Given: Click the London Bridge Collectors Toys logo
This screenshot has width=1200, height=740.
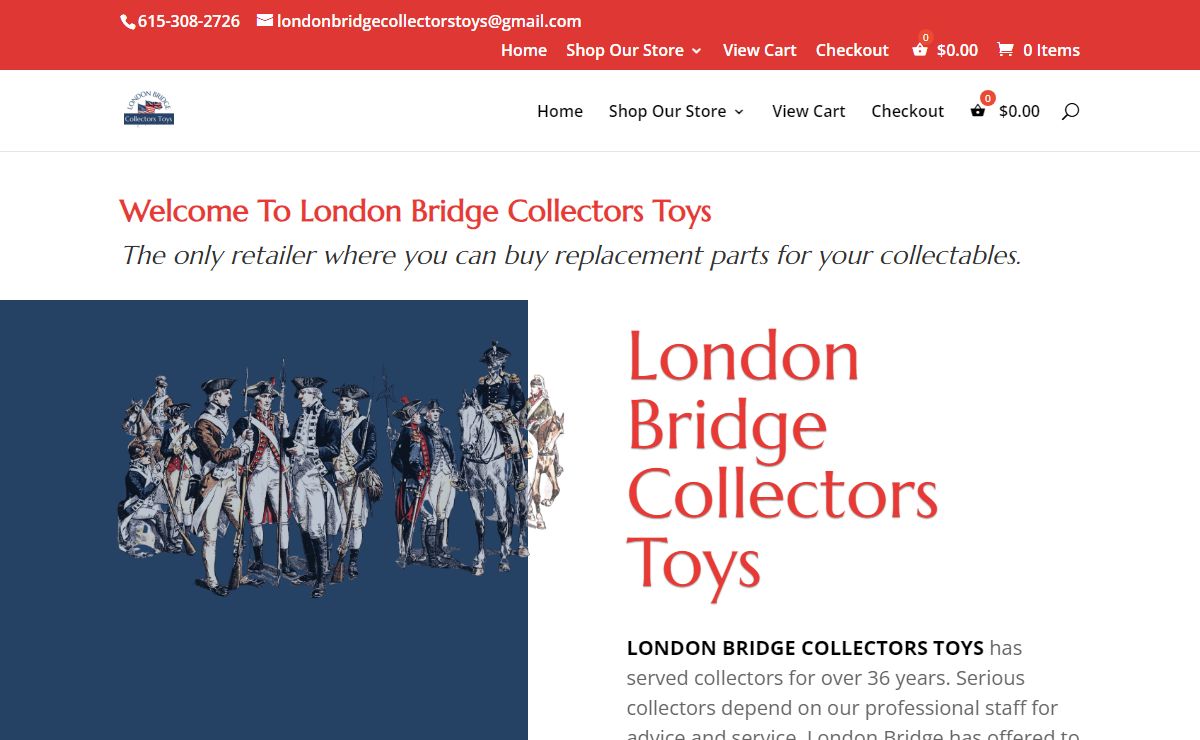Looking at the screenshot, I should (x=149, y=109).
